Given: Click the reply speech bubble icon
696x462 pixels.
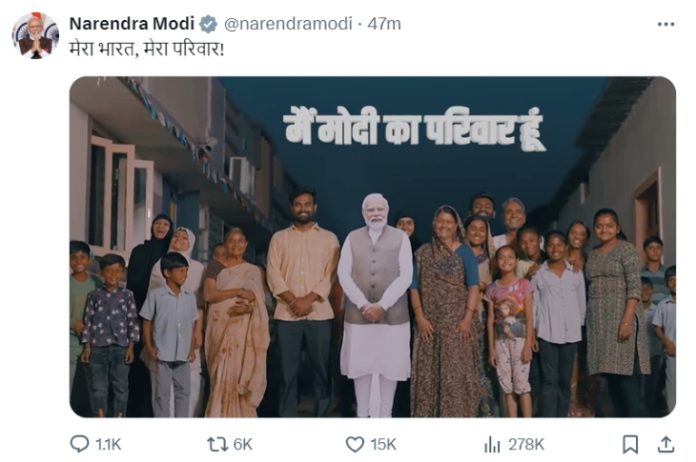Looking at the screenshot, I should [x=80, y=443].
